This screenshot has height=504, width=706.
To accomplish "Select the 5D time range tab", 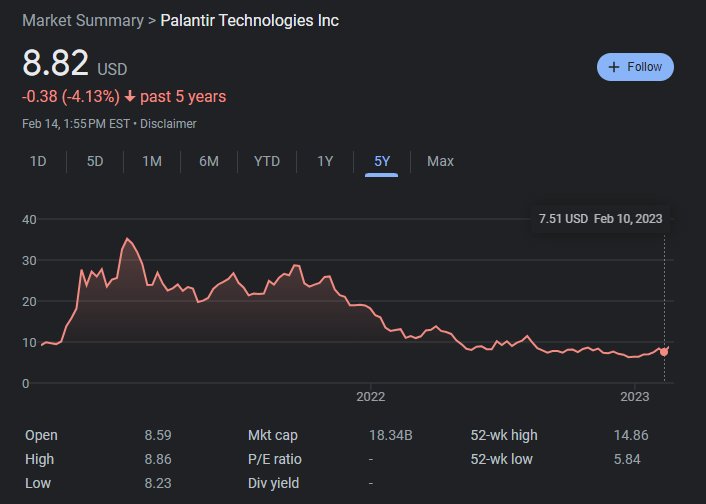I will [95, 161].
